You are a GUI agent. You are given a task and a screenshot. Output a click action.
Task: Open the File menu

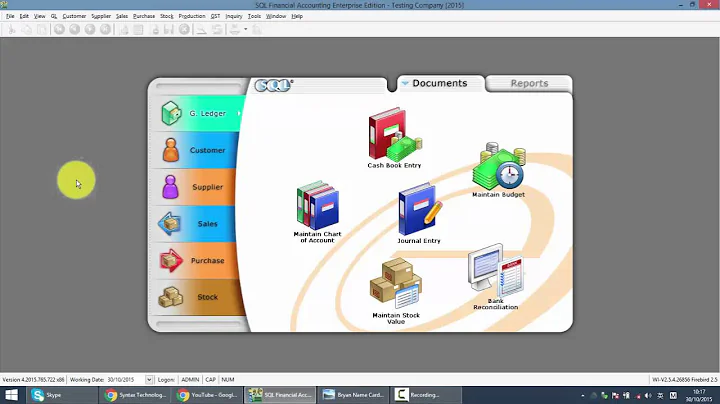[10, 16]
